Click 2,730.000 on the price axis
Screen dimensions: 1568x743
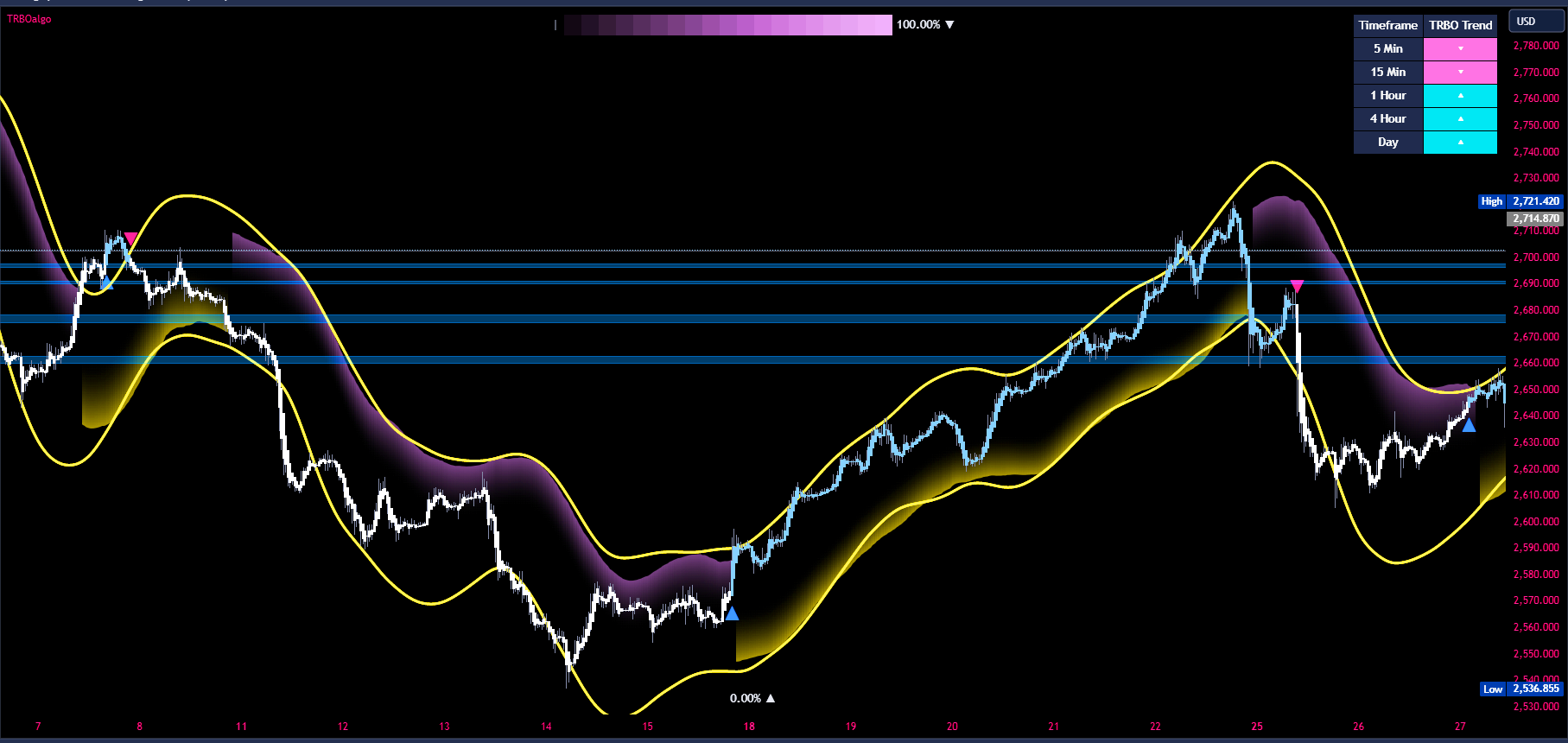(1536, 178)
